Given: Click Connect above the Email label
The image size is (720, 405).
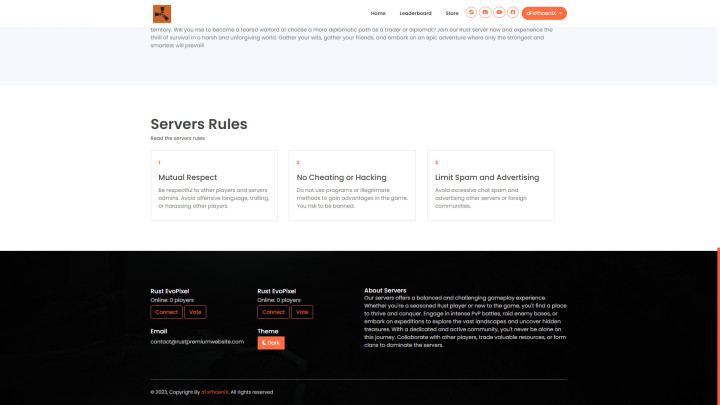Looking at the screenshot, I should 166,312.
